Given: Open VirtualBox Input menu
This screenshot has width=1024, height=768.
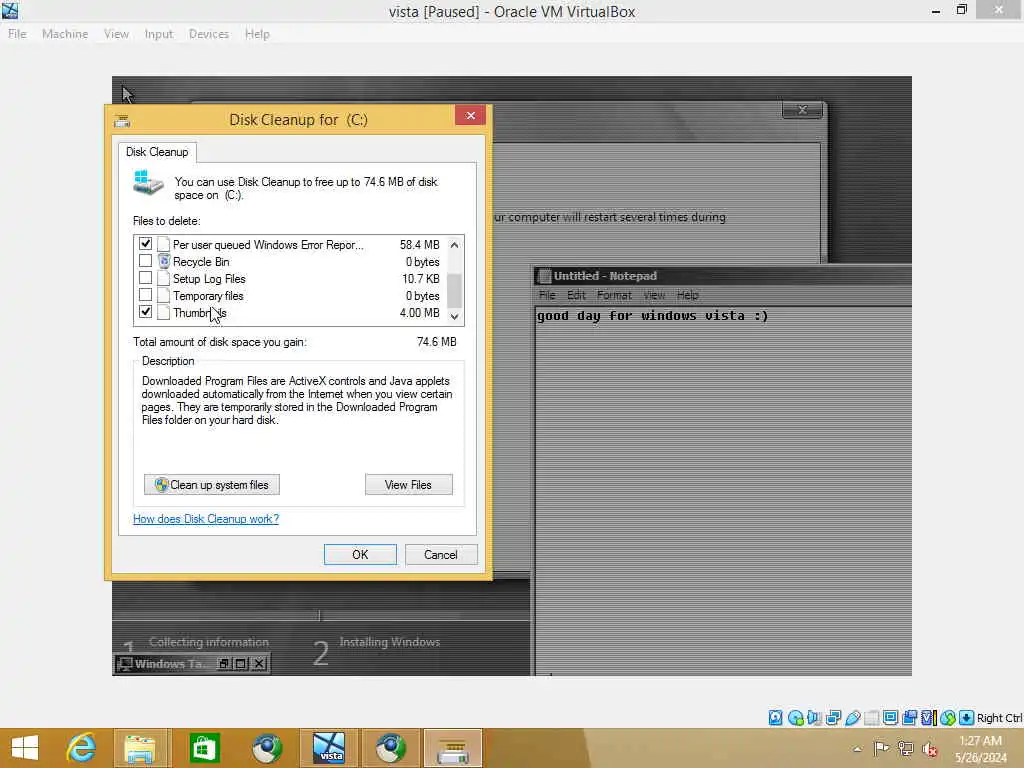Looking at the screenshot, I should pos(159,34).
